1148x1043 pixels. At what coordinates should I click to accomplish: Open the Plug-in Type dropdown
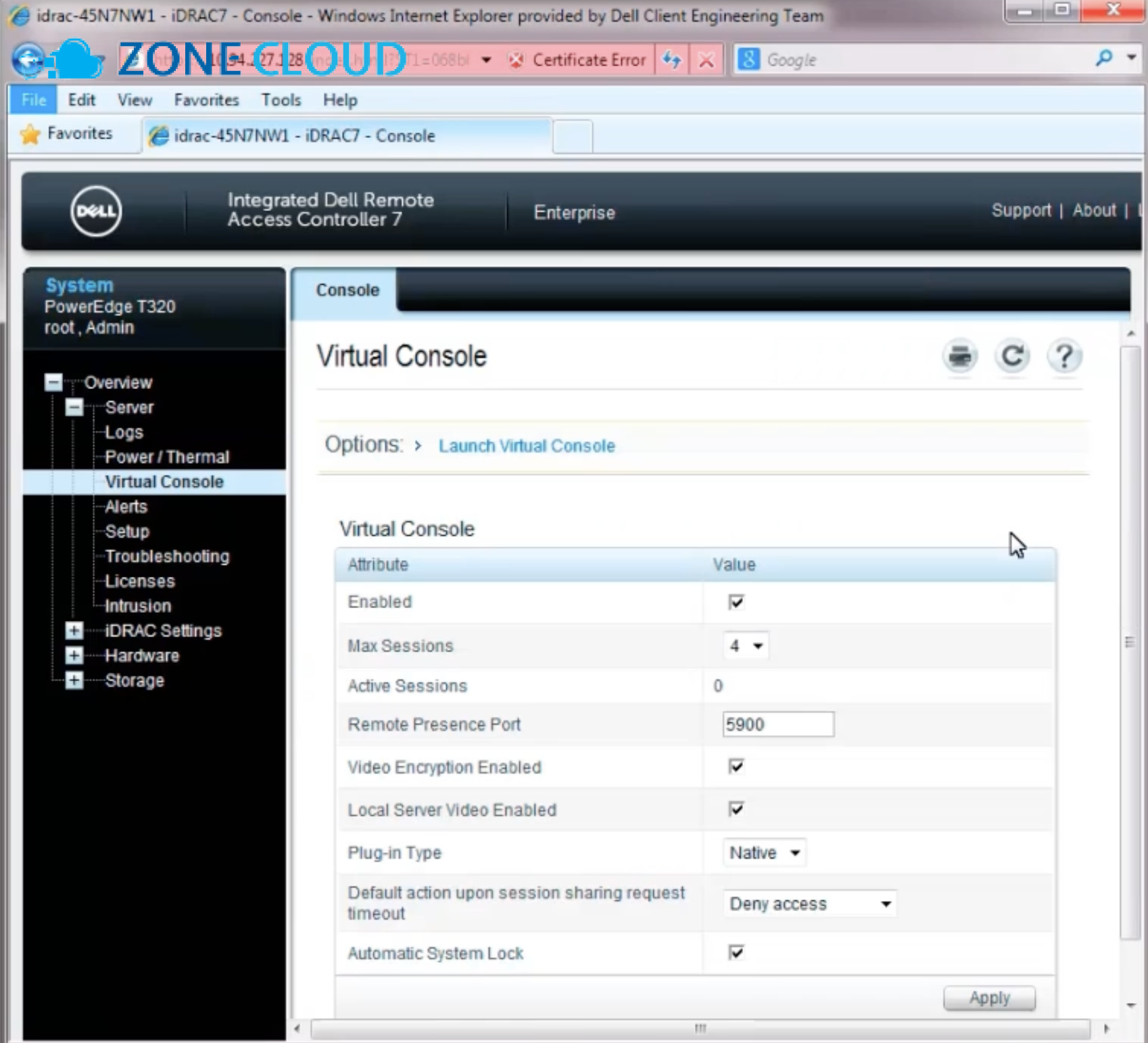765,853
